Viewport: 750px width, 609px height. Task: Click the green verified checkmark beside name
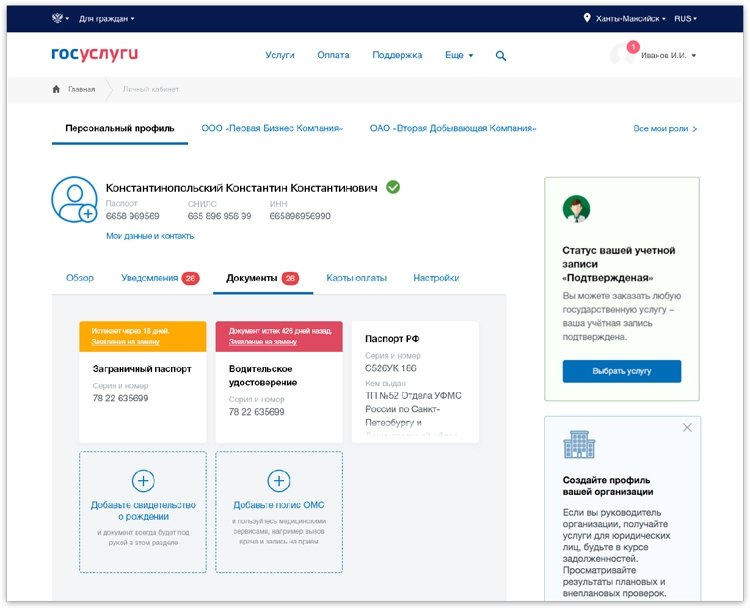tap(393, 187)
